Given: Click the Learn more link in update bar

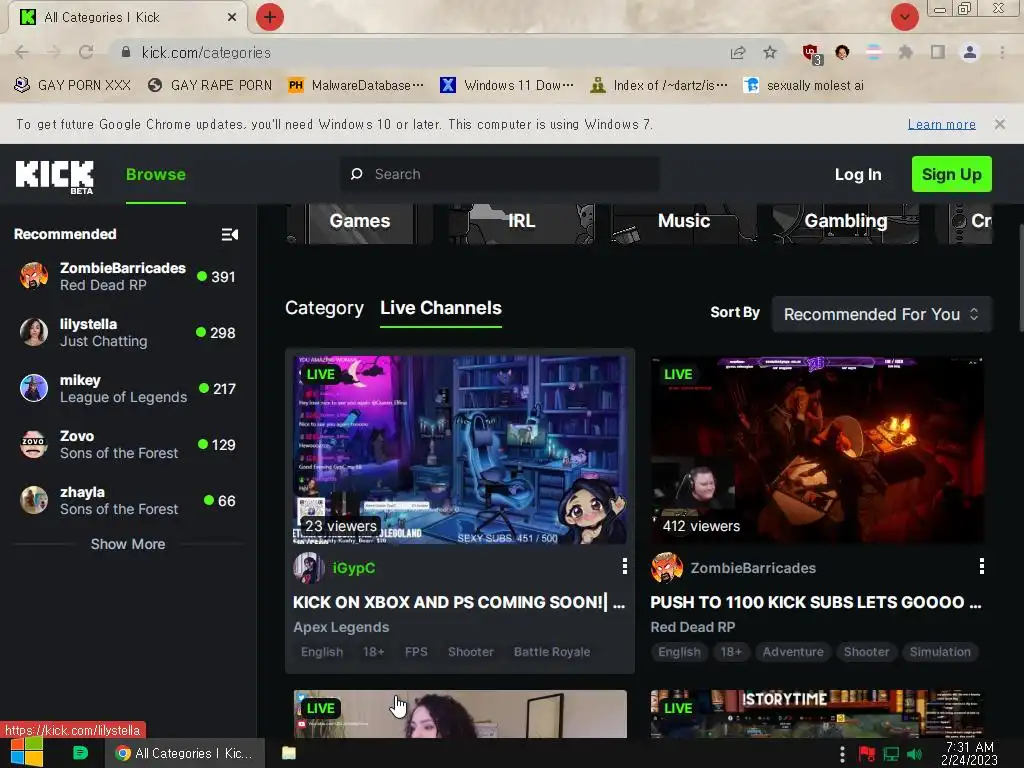Looking at the screenshot, I should pos(941,124).
